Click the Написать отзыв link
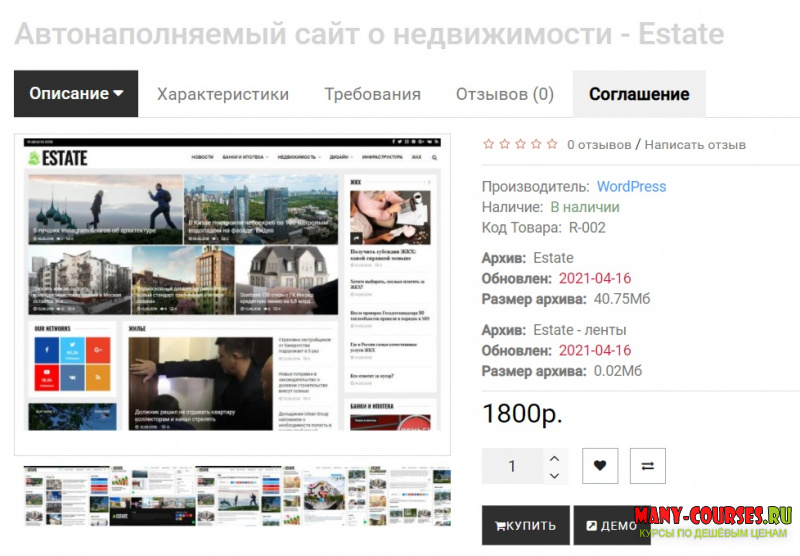This screenshot has width=800, height=556. coord(695,145)
